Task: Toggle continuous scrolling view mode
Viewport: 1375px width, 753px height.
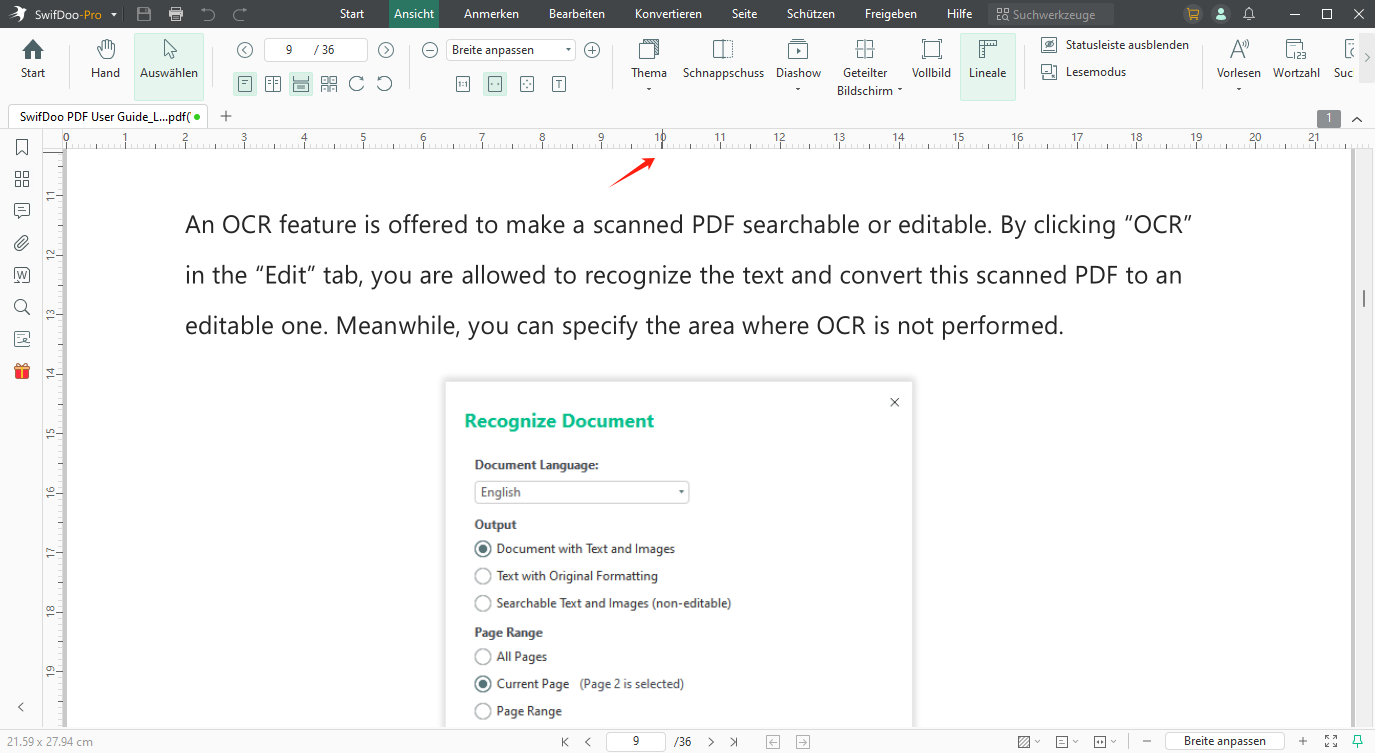Action: tap(301, 84)
